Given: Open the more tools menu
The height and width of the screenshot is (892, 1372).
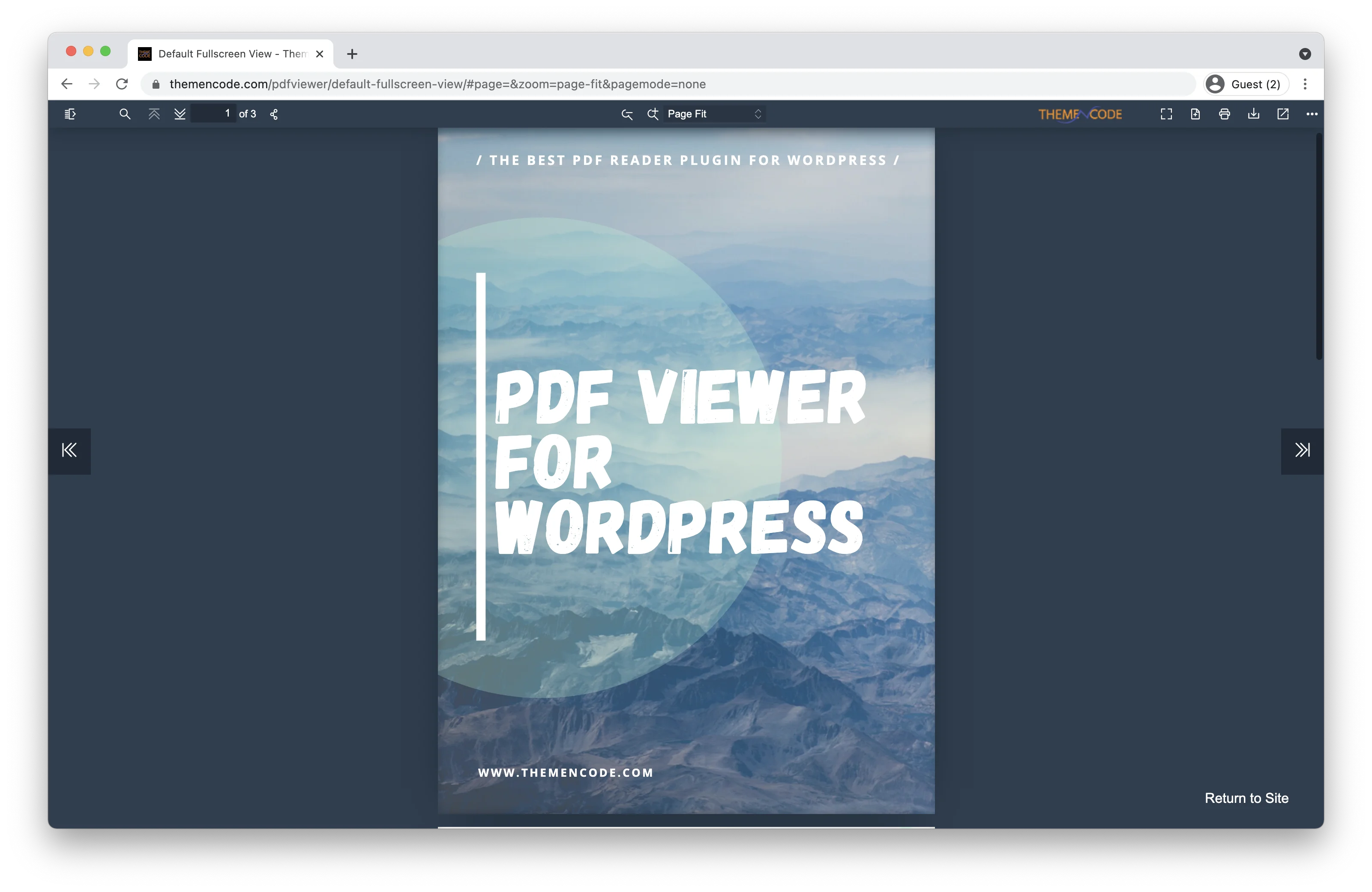Looking at the screenshot, I should pyautogui.click(x=1312, y=114).
